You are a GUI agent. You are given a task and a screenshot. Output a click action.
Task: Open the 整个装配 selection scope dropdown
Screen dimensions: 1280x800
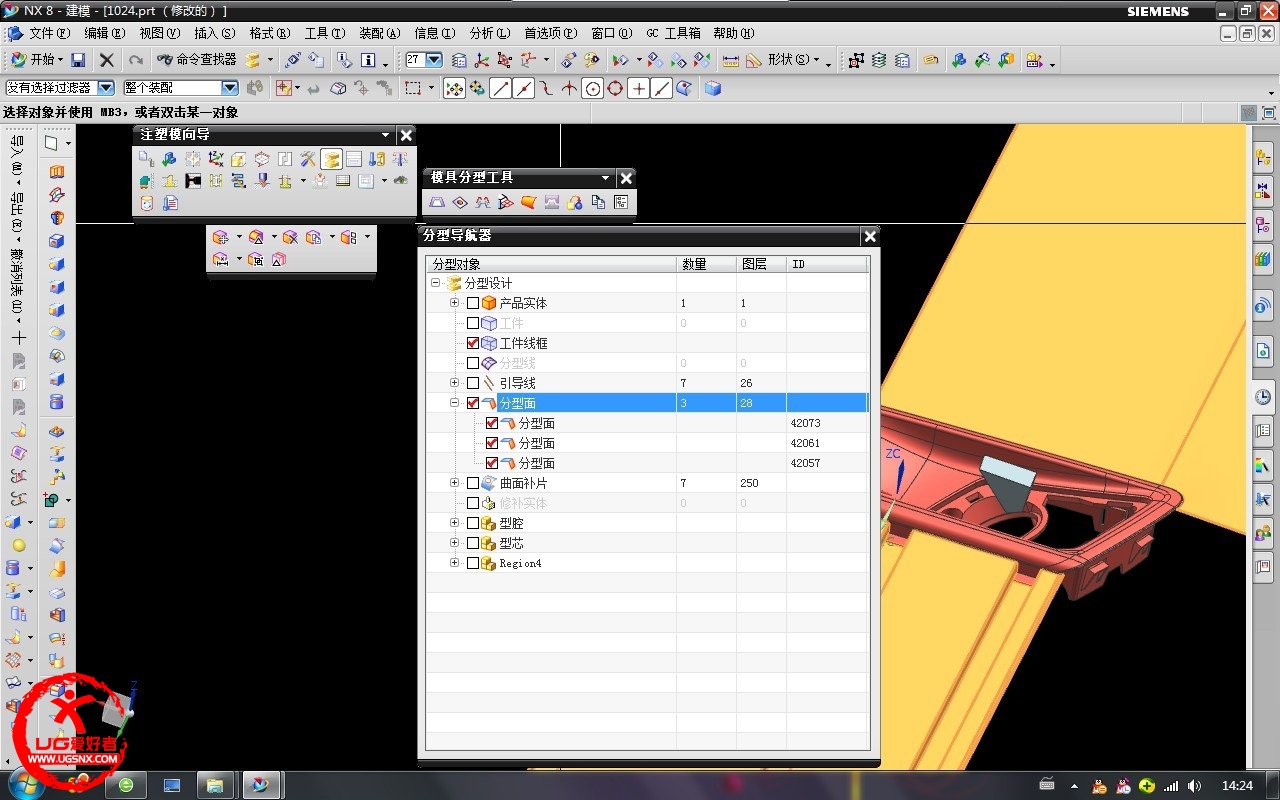pyautogui.click(x=230, y=88)
